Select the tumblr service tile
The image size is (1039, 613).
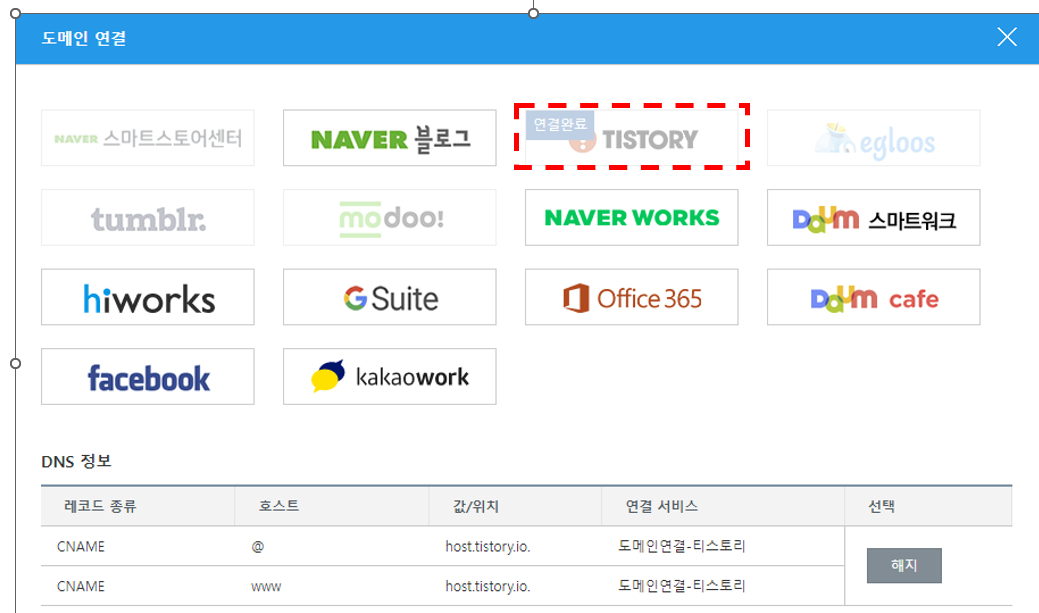(x=148, y=217)
